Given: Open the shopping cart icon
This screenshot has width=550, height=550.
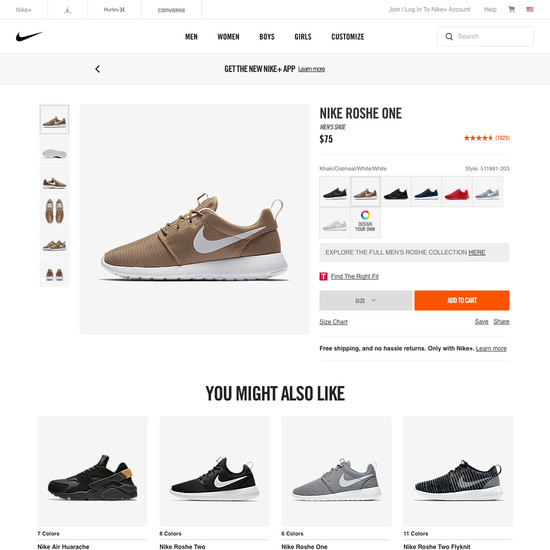Looking at the screenshot, I should [x=511, y=9].
